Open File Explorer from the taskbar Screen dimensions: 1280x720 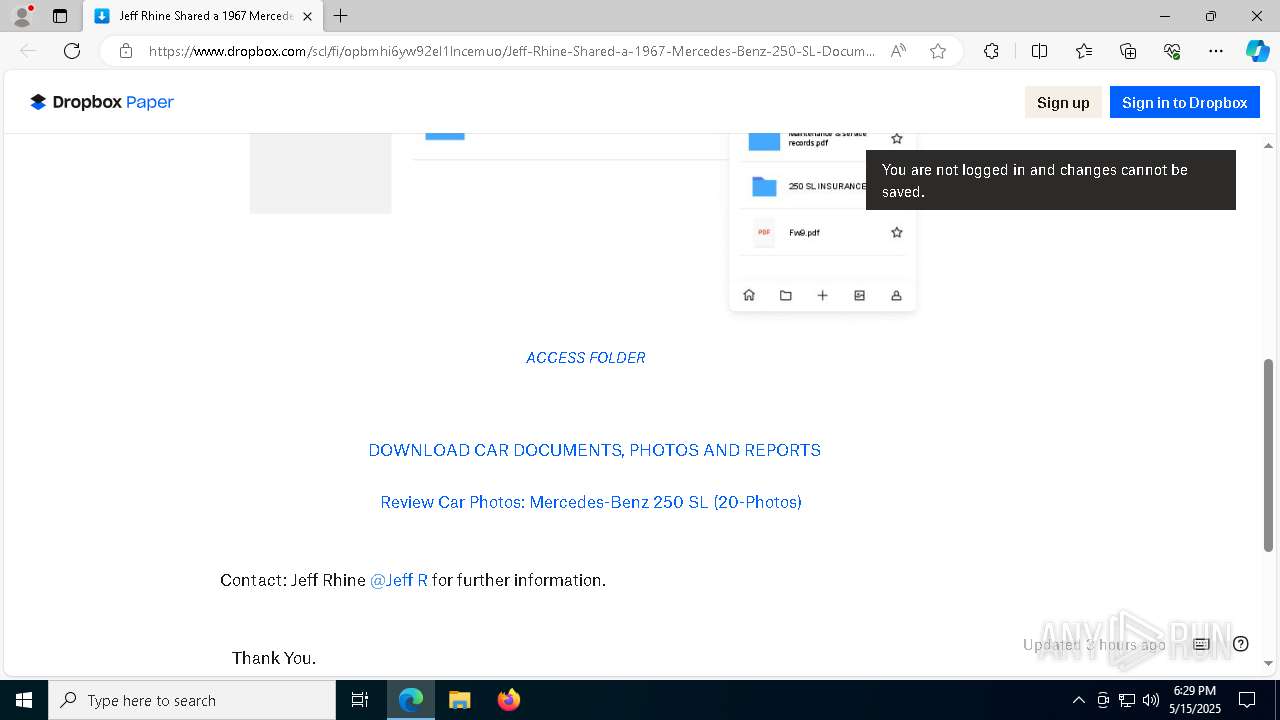pyautogui.click(x=459, y=700)
